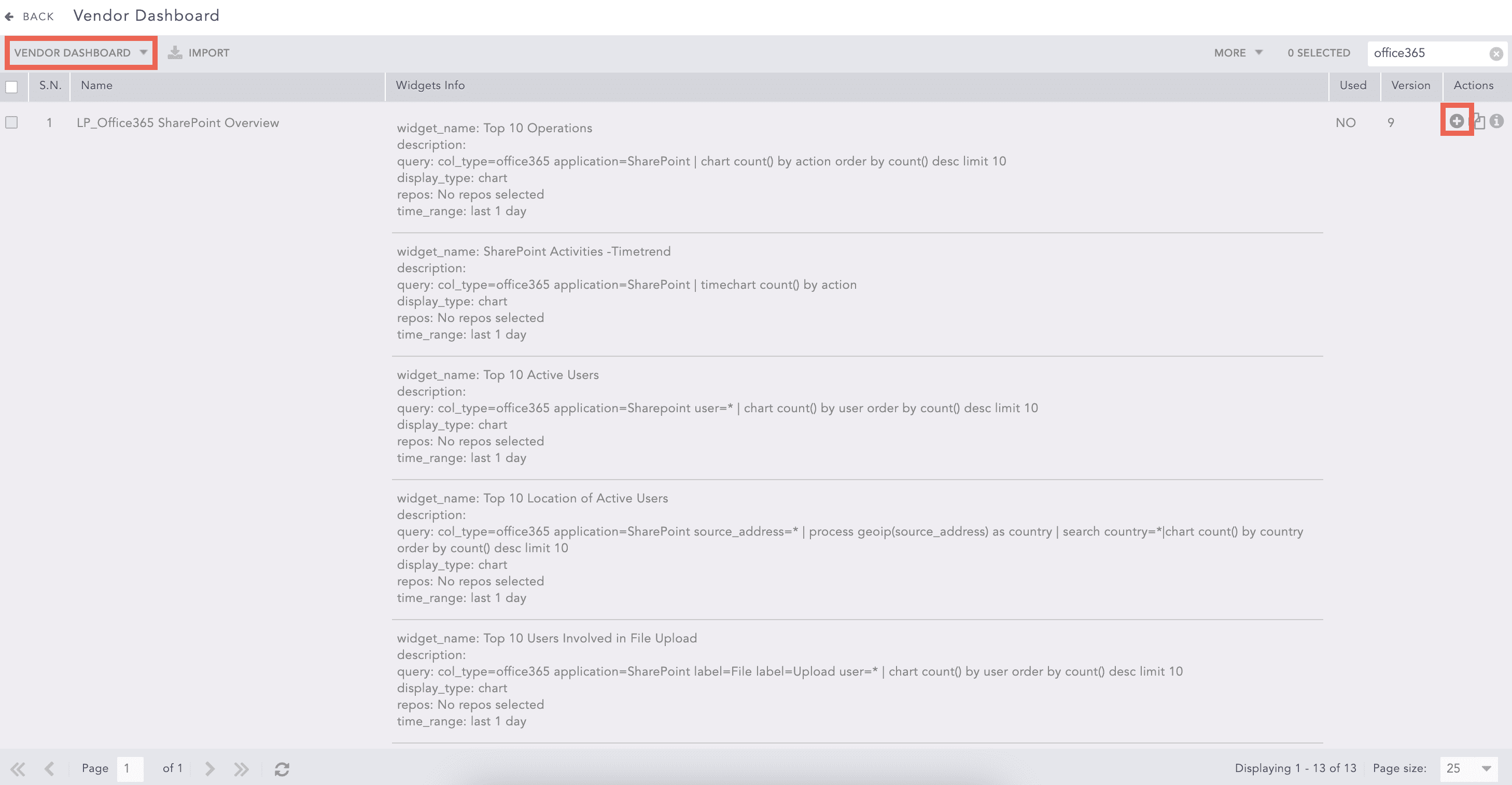This screenshot has height=785, width=1512.
Task: Go to the first page using double-left arrows
Action: [18, 768]
